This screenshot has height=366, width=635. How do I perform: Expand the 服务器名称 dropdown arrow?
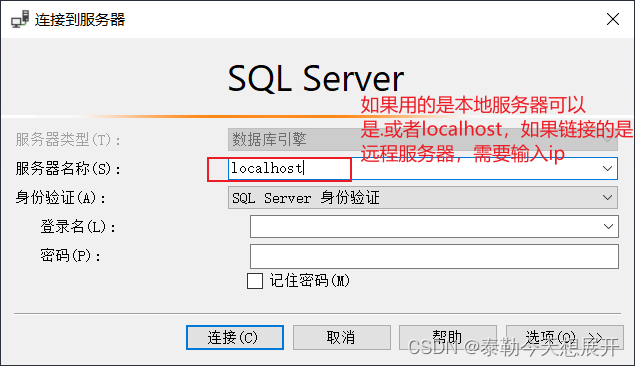[607, 168]
